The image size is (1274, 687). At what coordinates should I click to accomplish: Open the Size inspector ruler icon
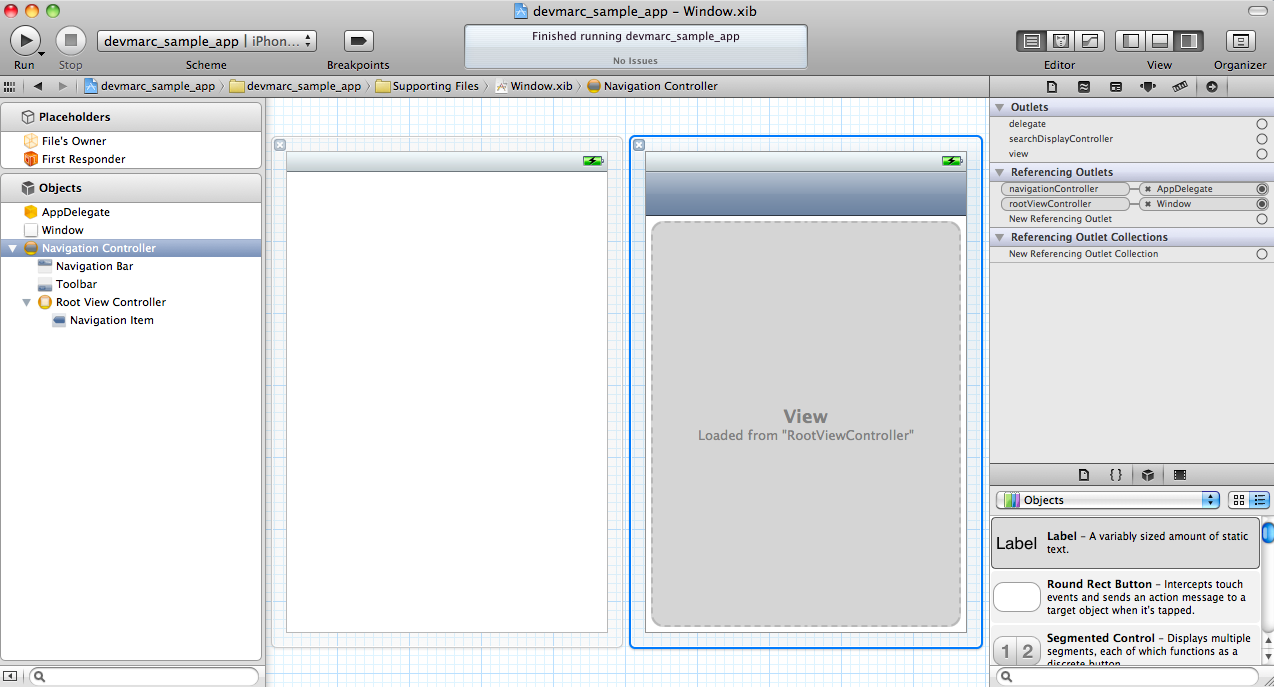(1180, 86)
